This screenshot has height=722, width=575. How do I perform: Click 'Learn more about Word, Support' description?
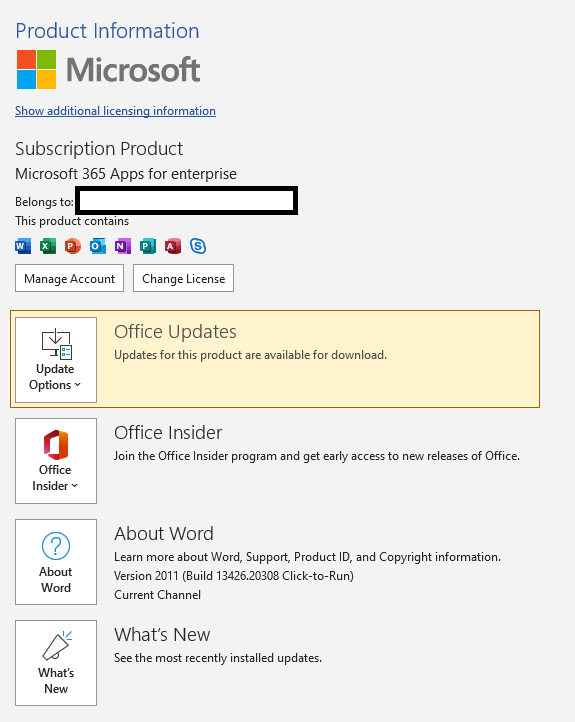click(x=307, y=557)
